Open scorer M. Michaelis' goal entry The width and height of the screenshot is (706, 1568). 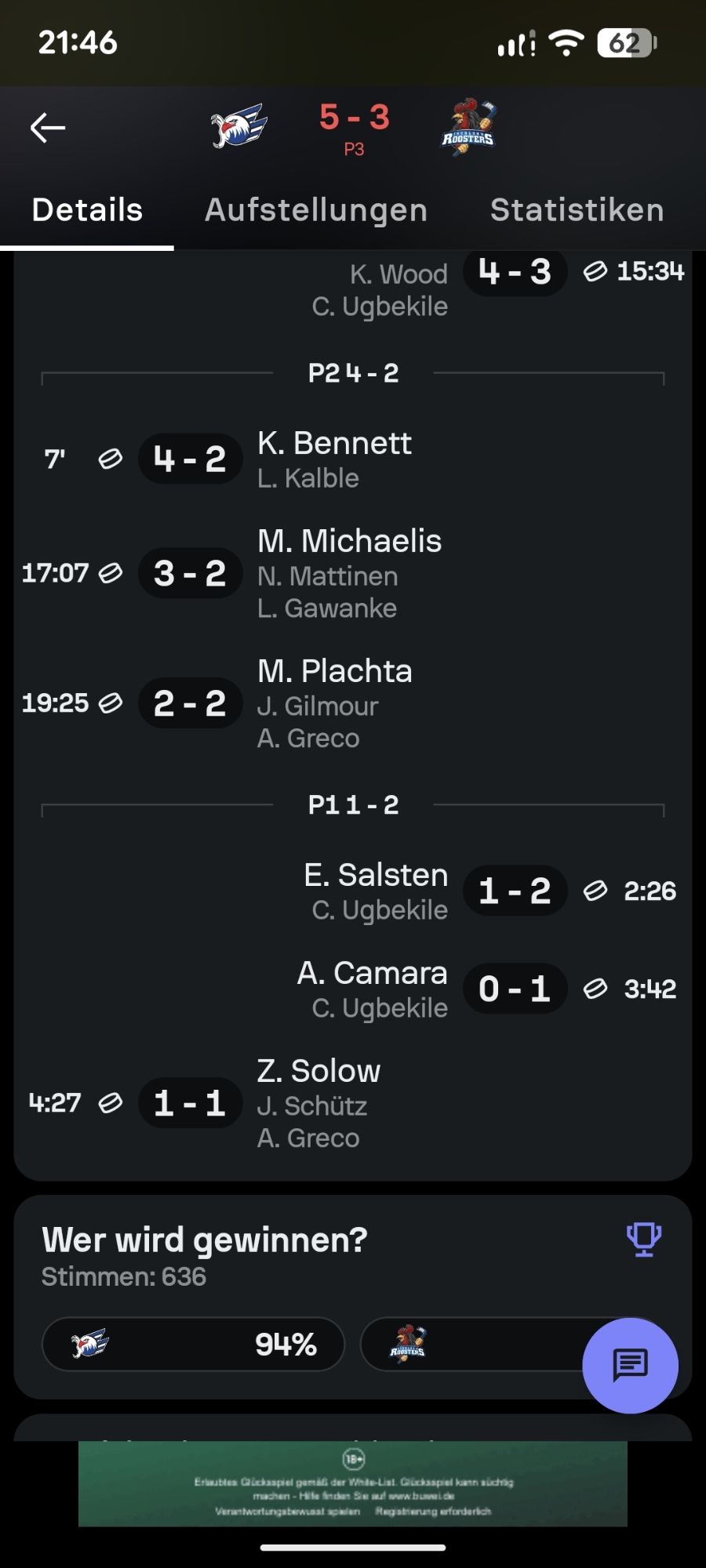[x=349, y=541]
